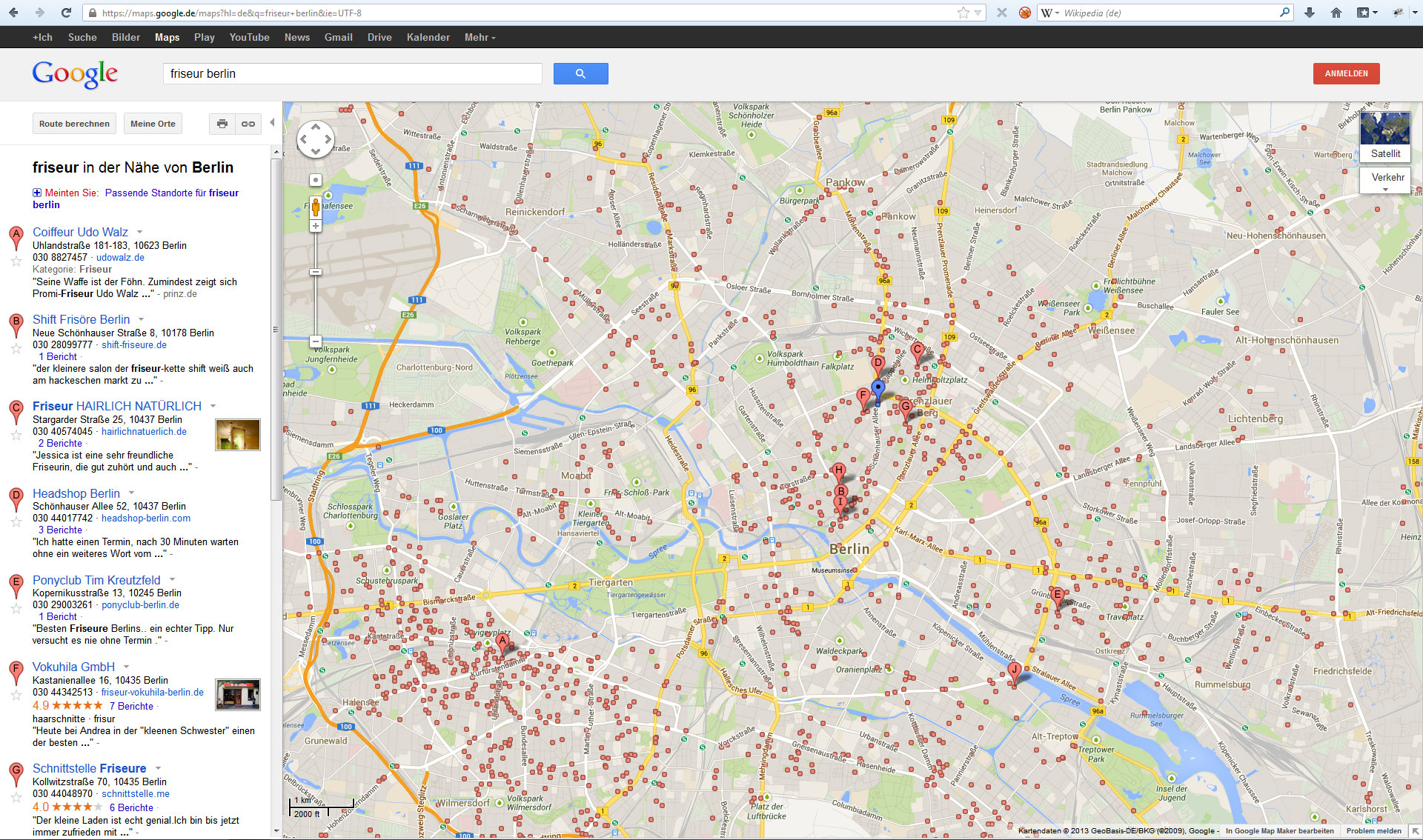
Task: Click the Route berechnen button
Action: [74, 124]
